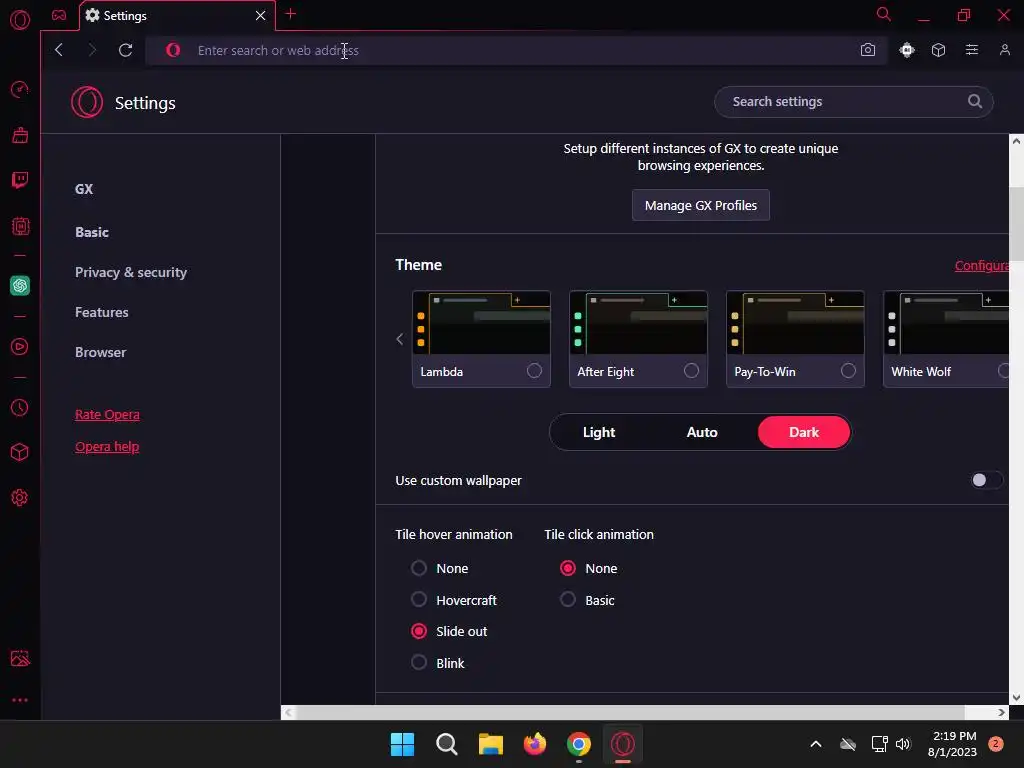
Task: Switch to the Settings tab
Action: [176, 15]
